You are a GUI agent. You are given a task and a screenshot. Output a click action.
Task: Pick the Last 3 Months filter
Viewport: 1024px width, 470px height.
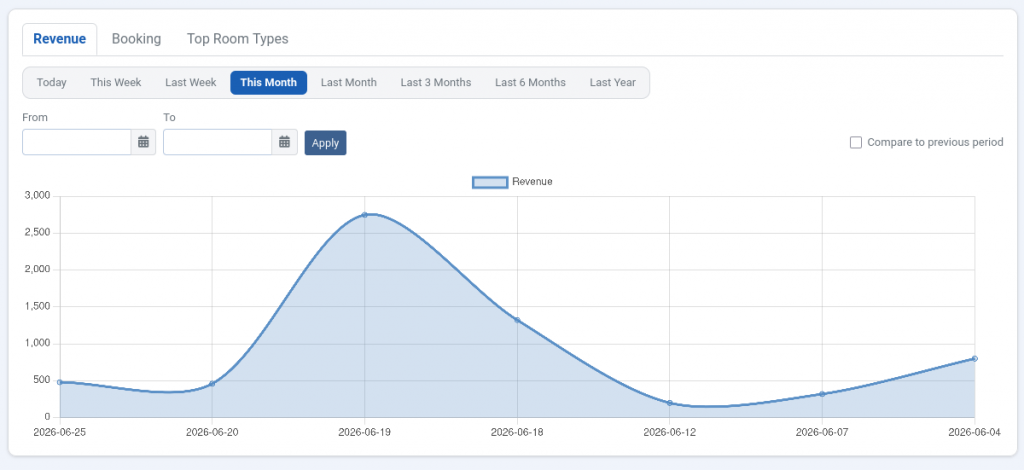pos(436,83)
